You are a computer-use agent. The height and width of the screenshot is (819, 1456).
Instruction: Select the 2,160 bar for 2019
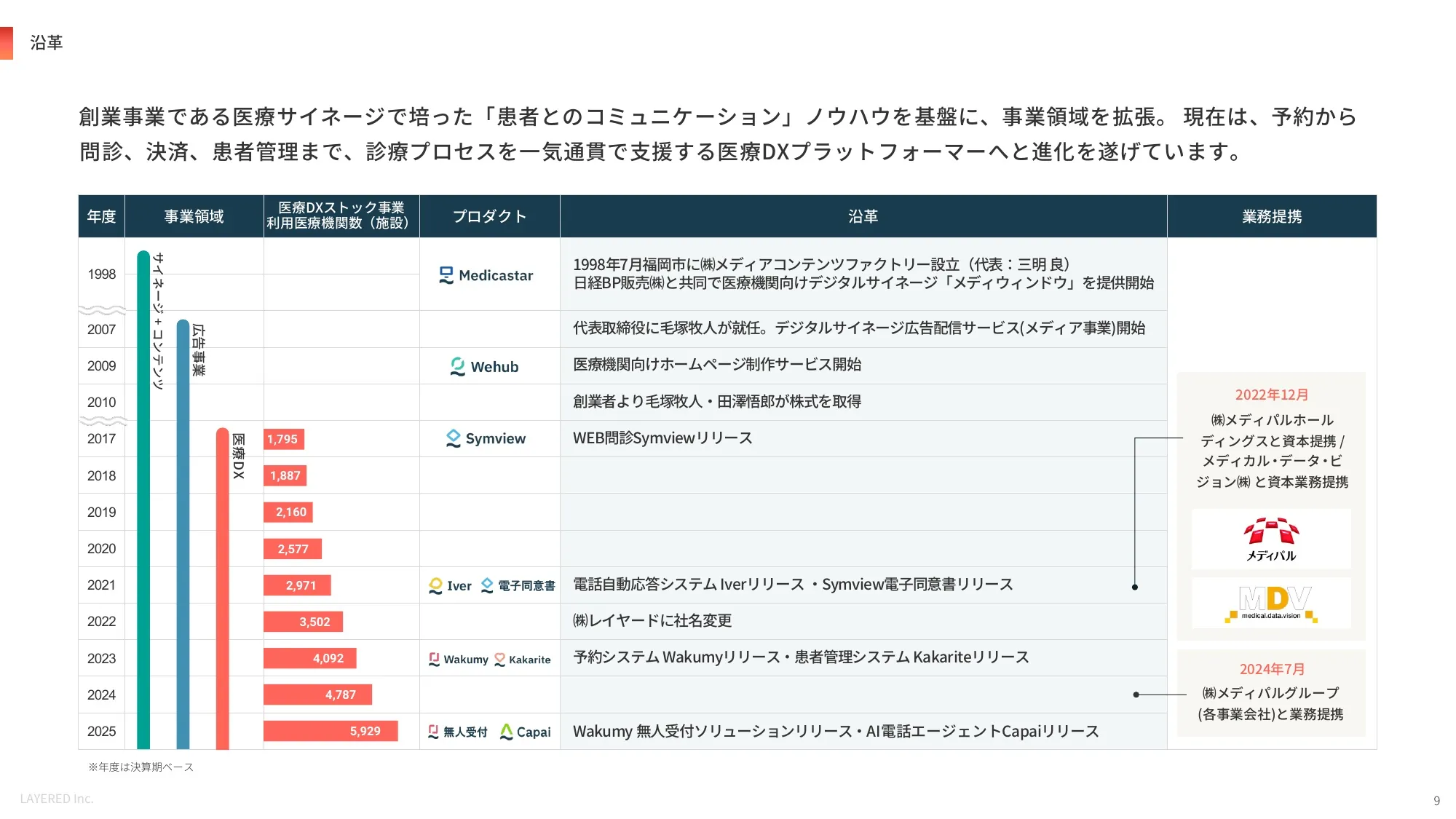tap(288, 512)
